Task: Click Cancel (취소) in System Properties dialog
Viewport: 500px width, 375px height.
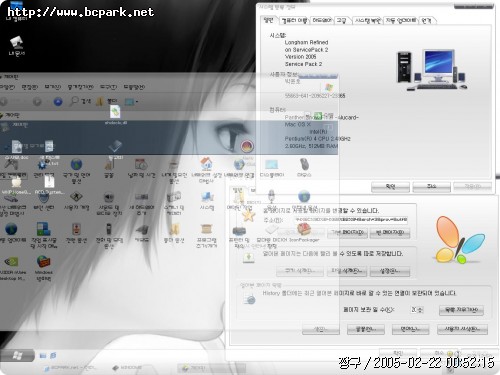Action: coord(432,187)
